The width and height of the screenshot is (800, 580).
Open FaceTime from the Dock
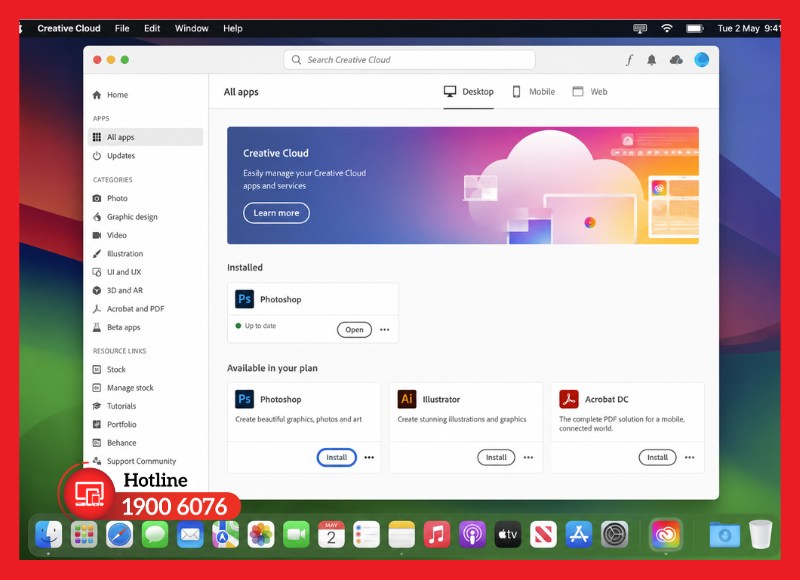[x=296, y=535]
